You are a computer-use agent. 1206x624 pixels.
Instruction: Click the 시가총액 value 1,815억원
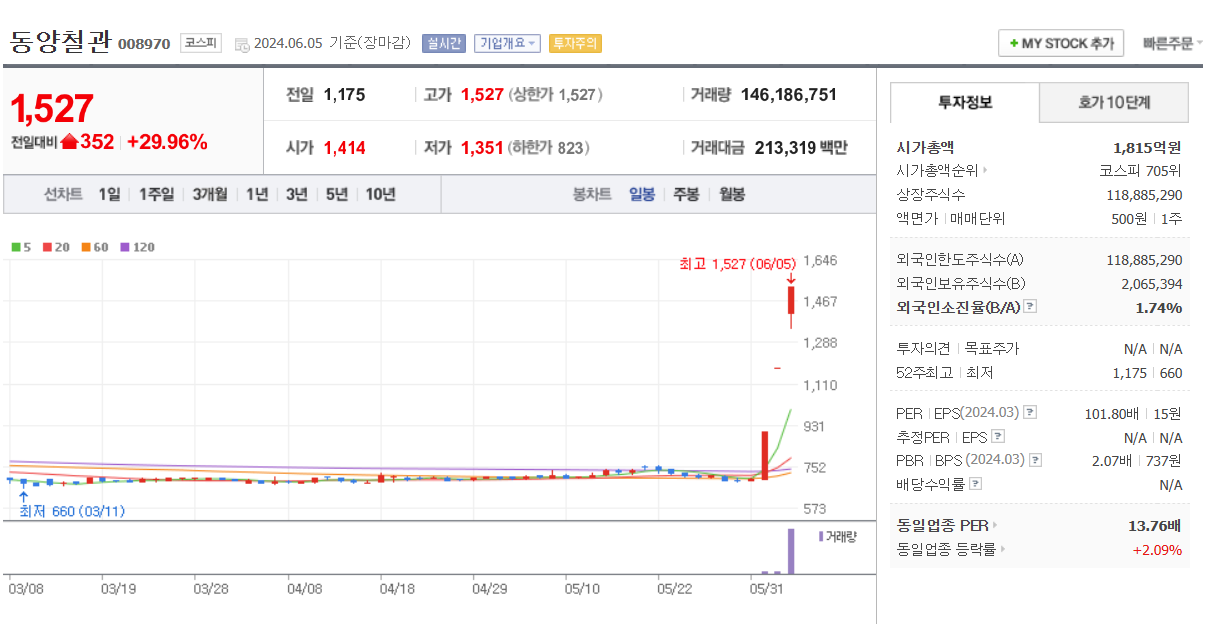tap(1147, 146)
